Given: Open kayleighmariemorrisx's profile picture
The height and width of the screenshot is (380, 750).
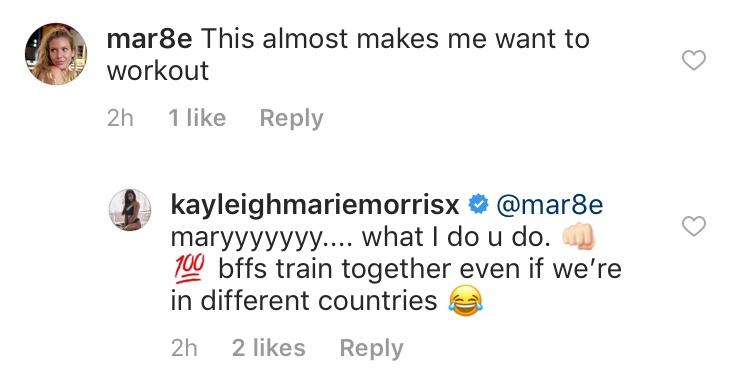Looking at the screenshot, I should (x=130, y=210).
